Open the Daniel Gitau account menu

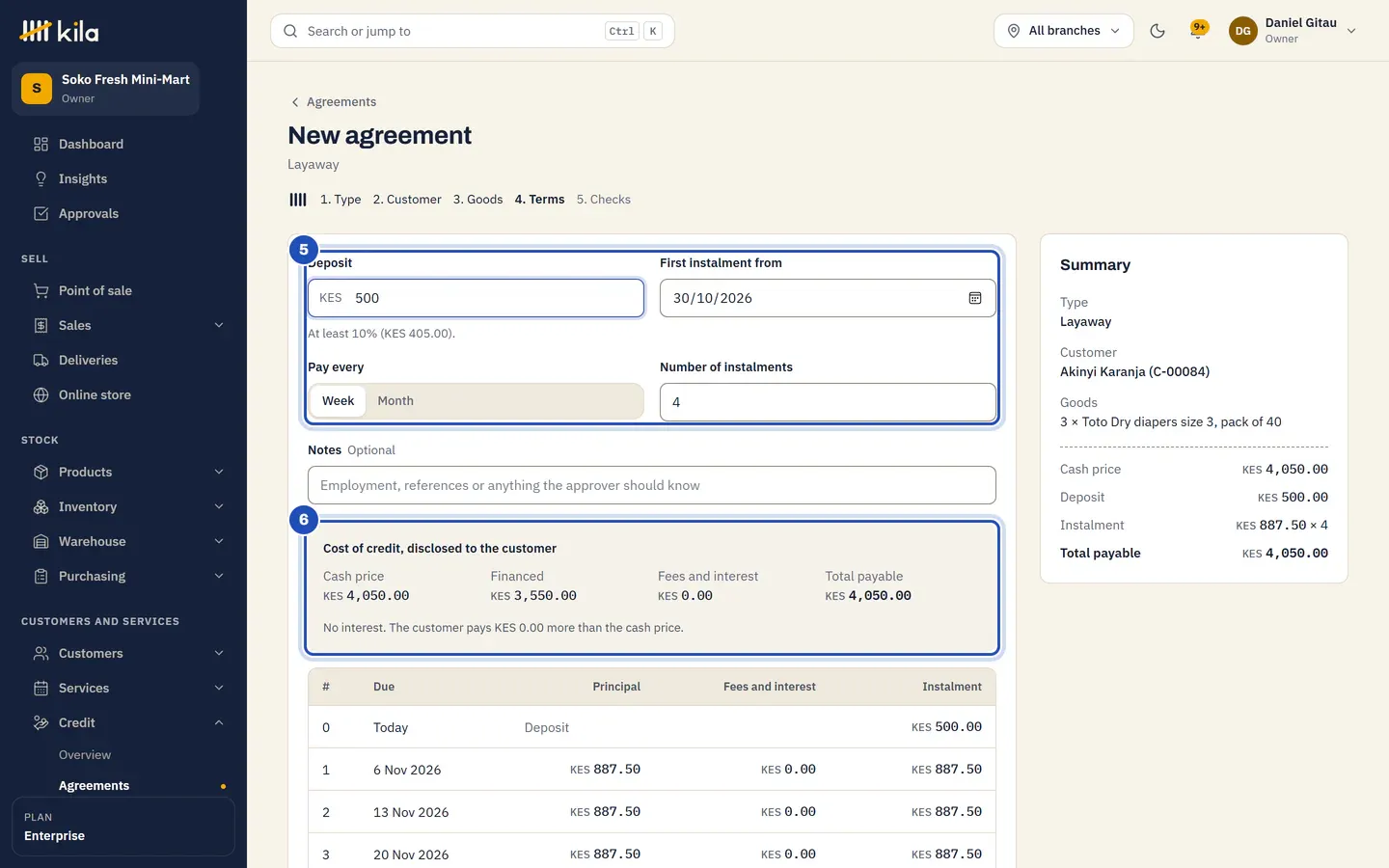(x=1294, y=31)
